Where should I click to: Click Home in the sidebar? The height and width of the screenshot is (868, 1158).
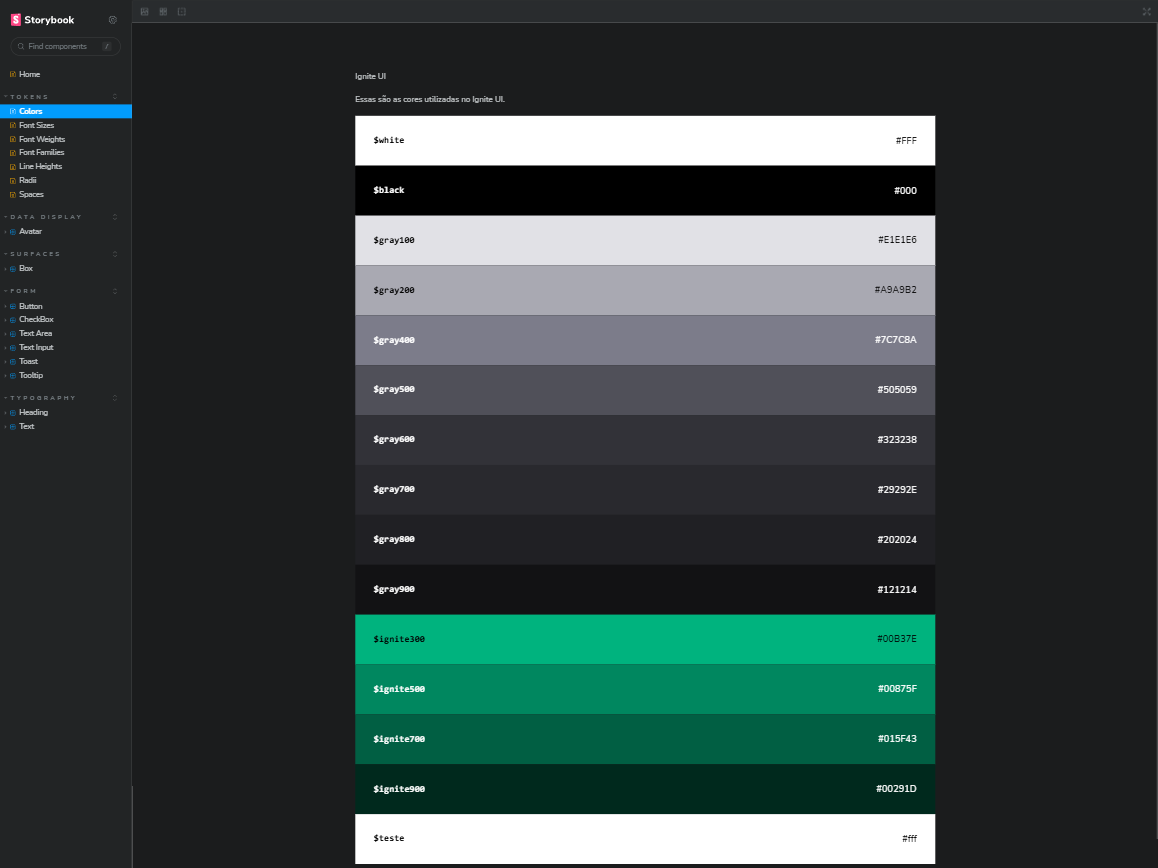click(28, 74)
